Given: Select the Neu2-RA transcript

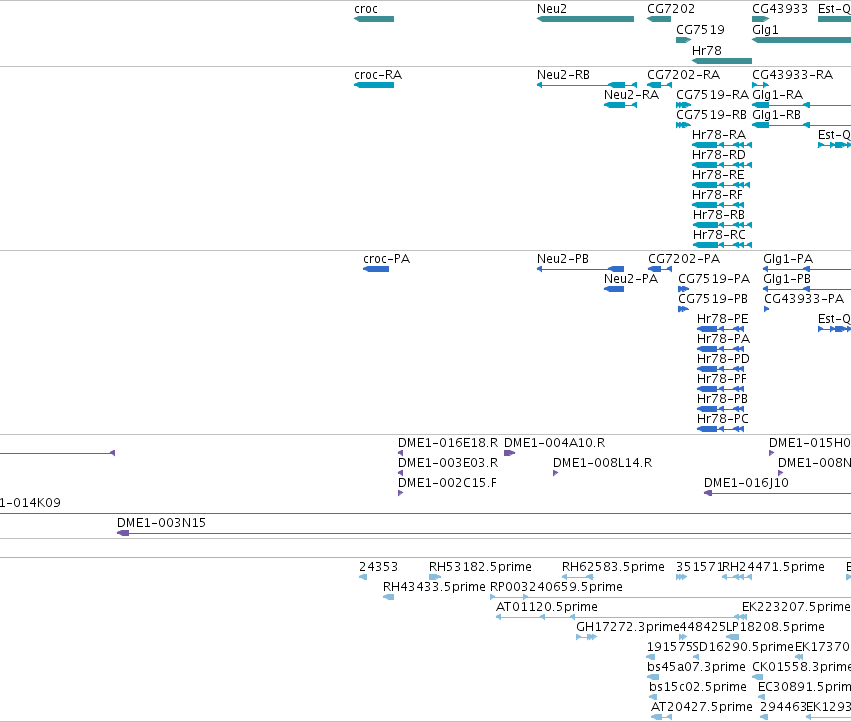Looking at the screenshot, I should [x=620, y=105].
